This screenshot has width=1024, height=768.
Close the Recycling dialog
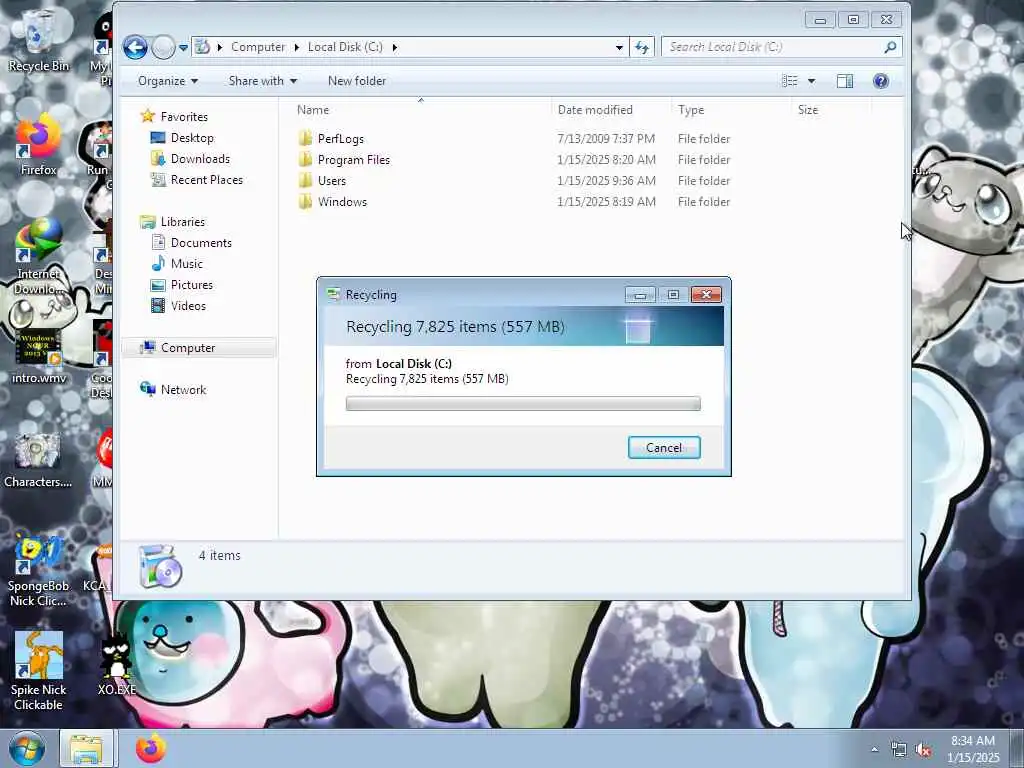[x=706, y=295]
